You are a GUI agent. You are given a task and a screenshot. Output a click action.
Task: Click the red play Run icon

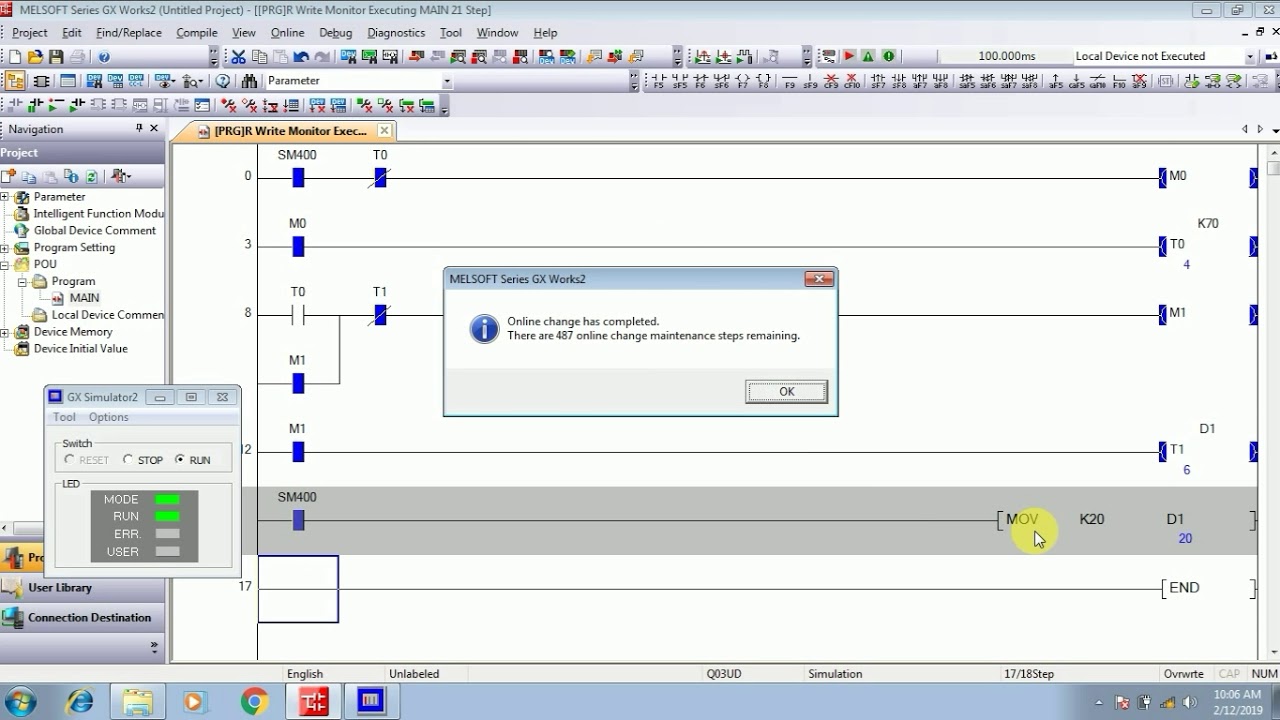[x=849, y=56]
